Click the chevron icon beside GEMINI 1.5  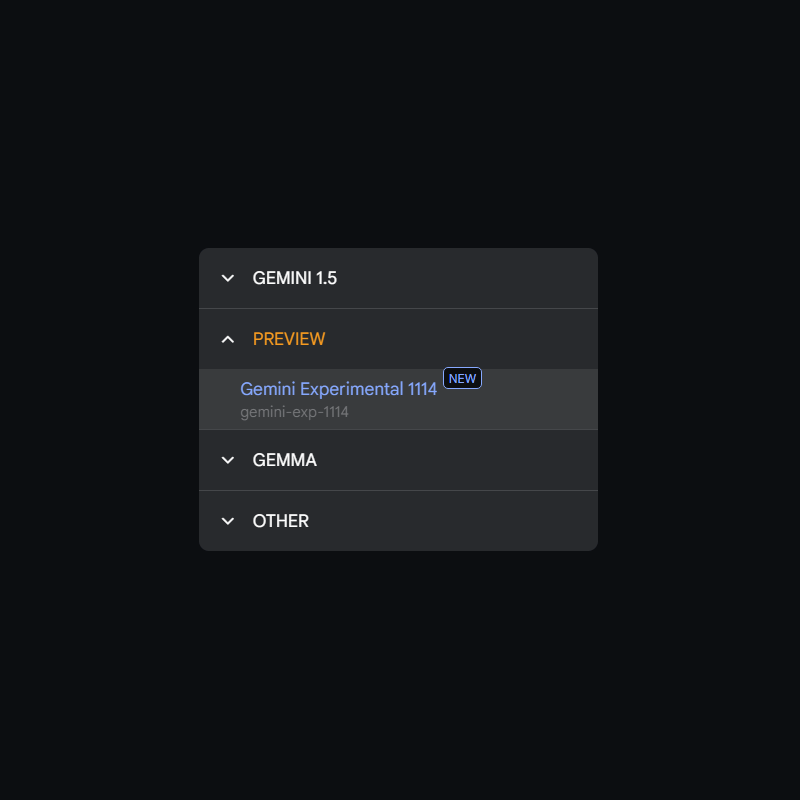[x=228, y=278]
